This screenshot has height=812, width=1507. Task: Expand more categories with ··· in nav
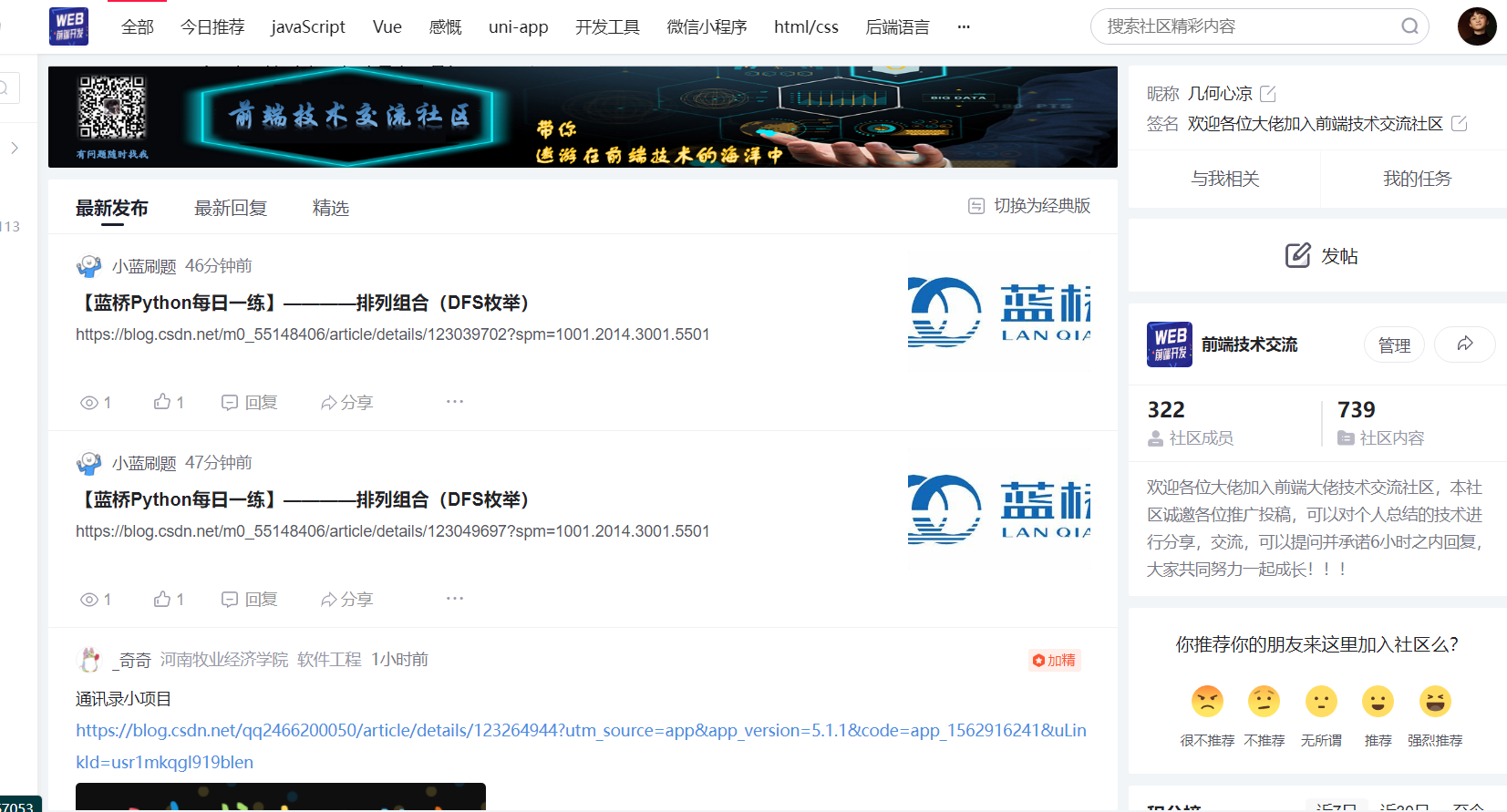click(x=964, y=26)
